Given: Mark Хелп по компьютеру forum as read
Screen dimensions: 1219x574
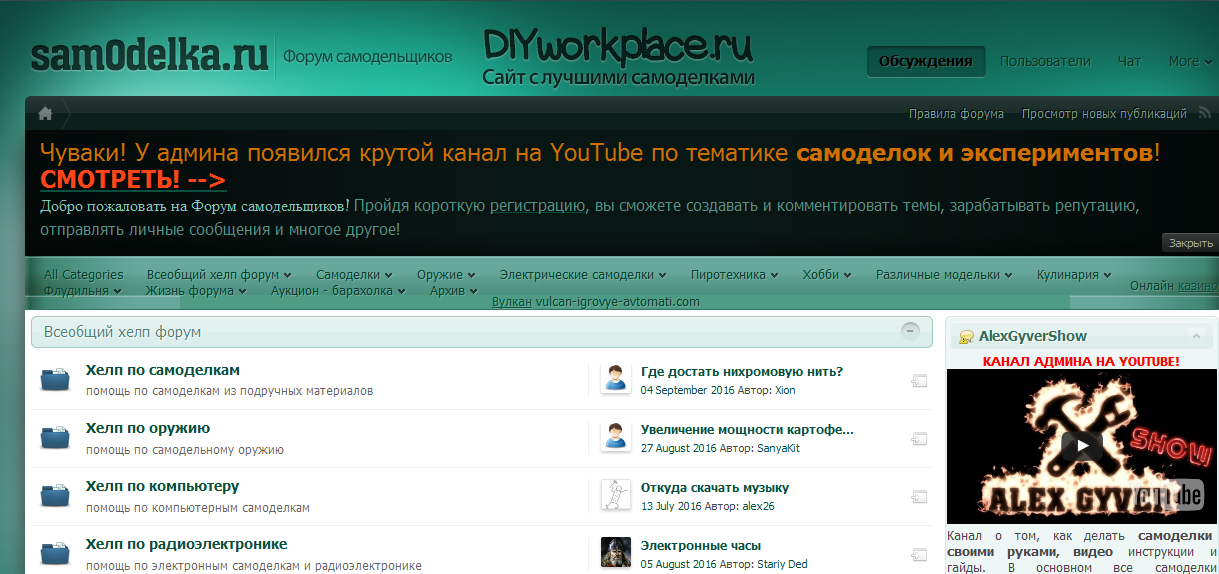Looking at the screenshot, I should (919, 496).
